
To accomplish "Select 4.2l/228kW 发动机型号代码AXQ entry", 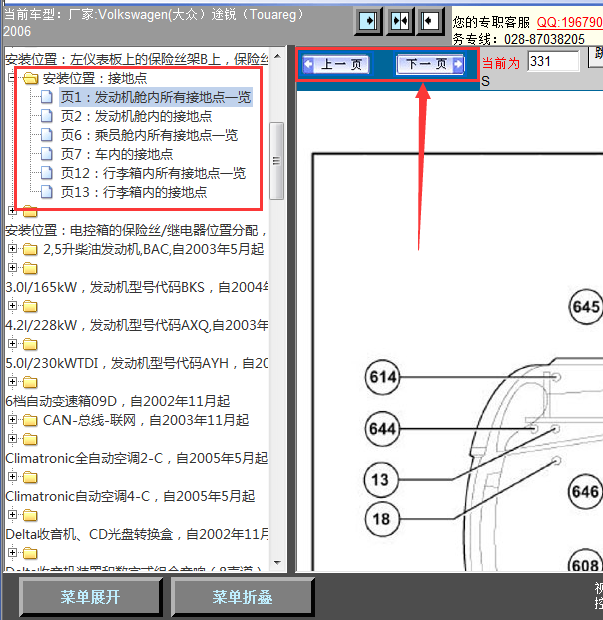I will click(x=136, y=325).
